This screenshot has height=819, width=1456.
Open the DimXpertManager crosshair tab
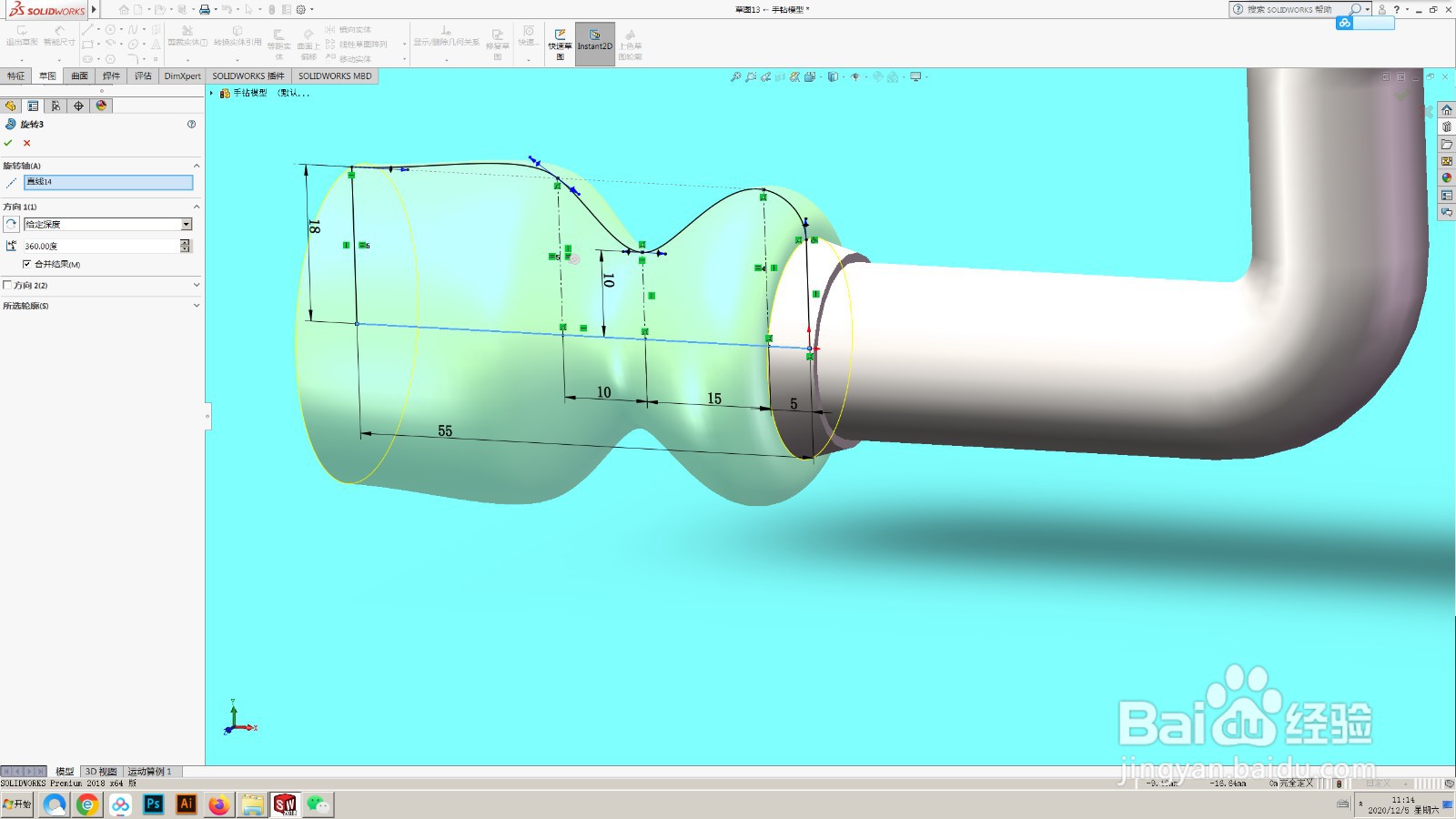(x=79, y=106)
